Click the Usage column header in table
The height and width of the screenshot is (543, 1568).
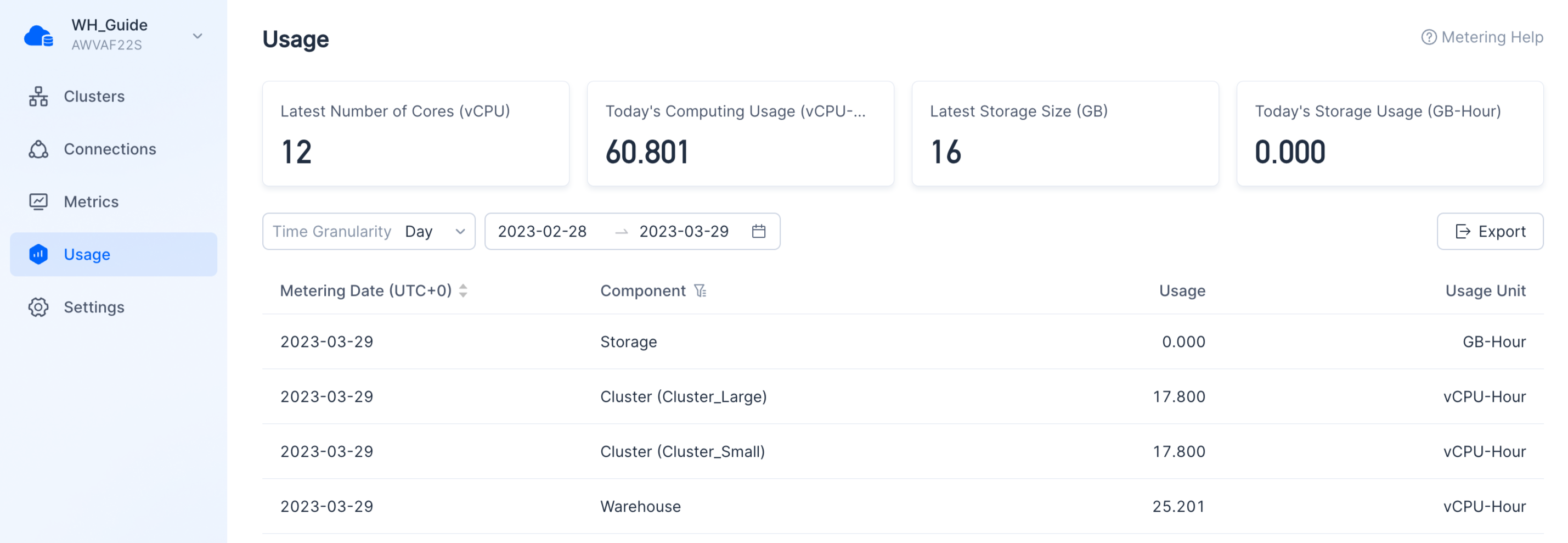point(1182,290)
